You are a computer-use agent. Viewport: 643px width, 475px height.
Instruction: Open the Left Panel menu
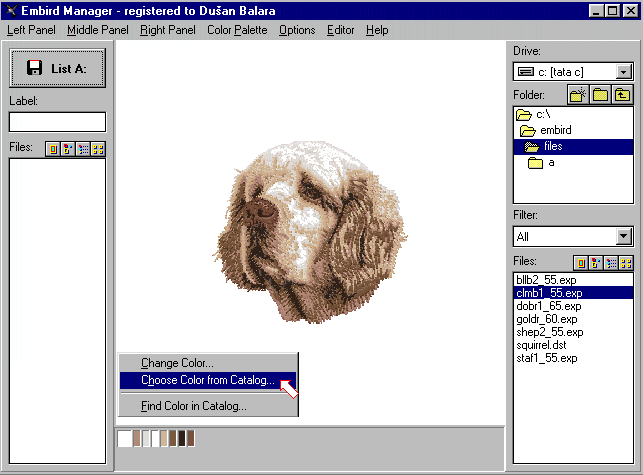point(31,30)
